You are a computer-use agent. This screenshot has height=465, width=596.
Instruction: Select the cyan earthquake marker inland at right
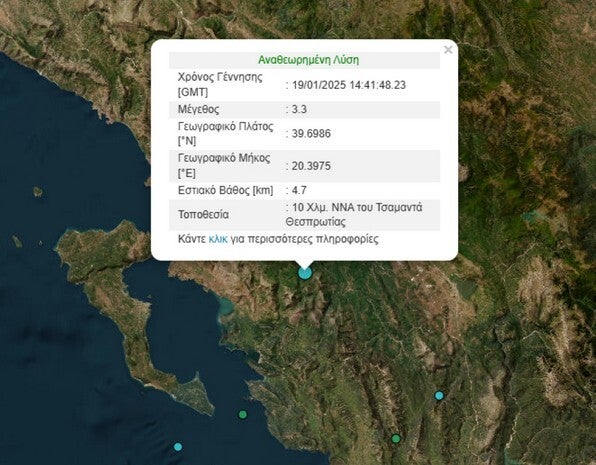[x=439, y=395]
